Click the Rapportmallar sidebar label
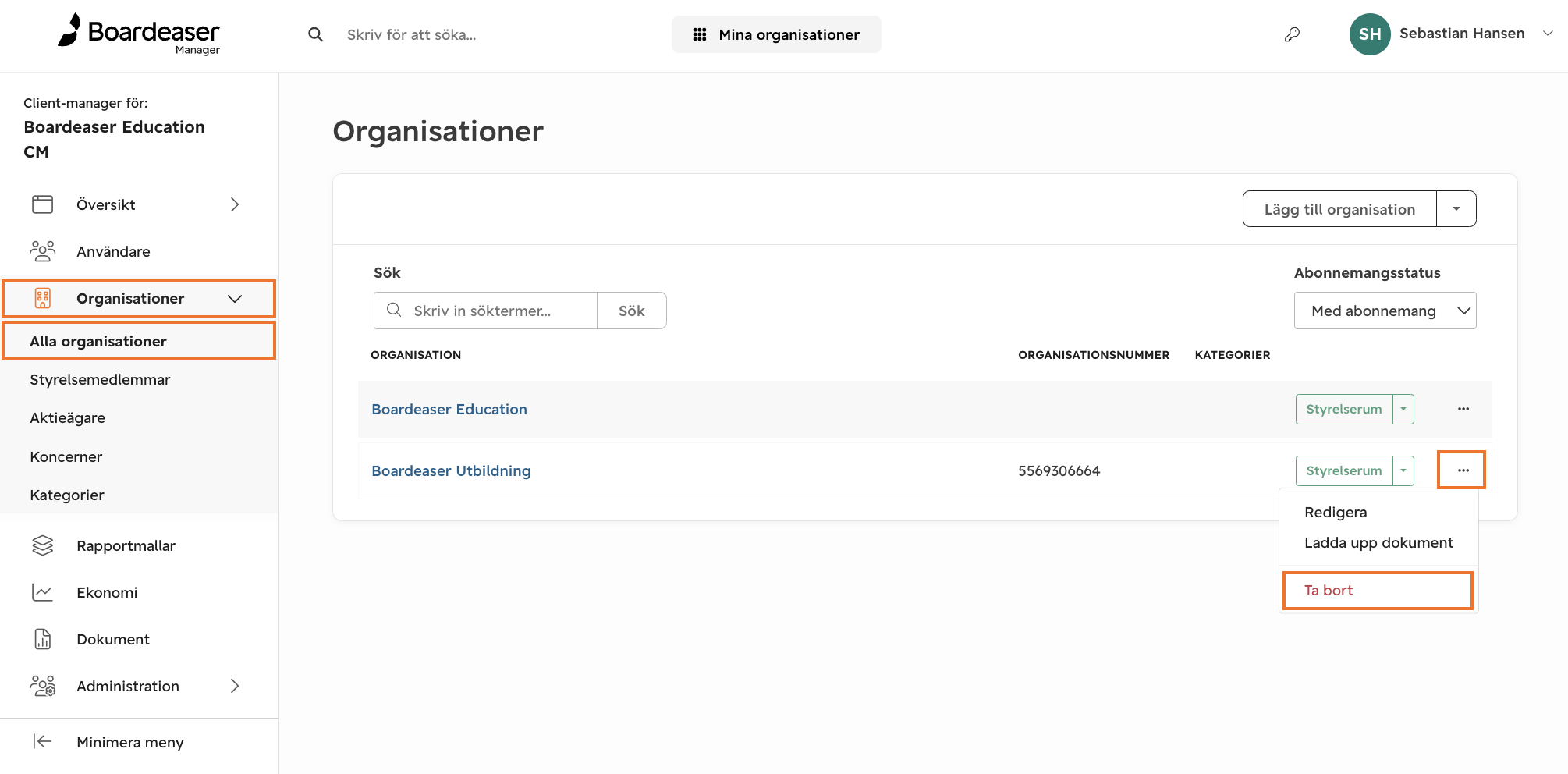The image size is (1568, 774). point(126,545)
